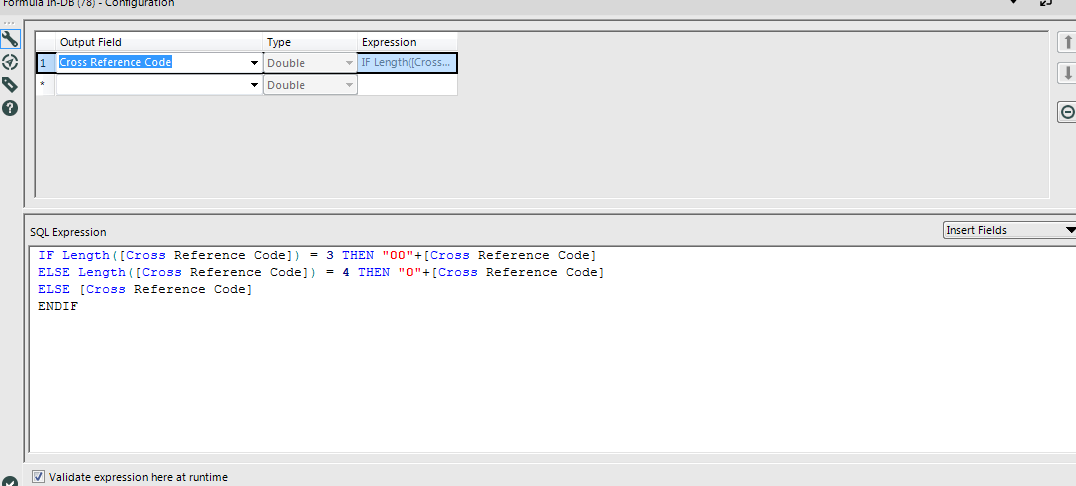This screenshot has width=1076, height=486.
Task: Open the Navigation compass tab
Action: pyautogui.click(x=10, y=62)
